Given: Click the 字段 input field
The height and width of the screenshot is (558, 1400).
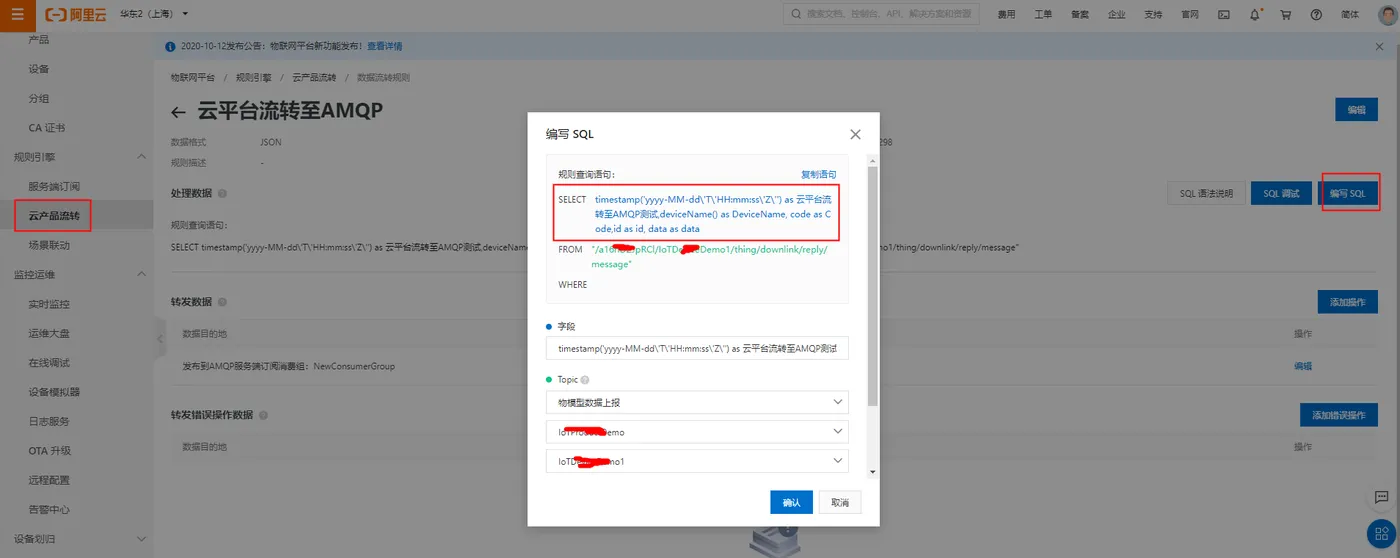Looking at the screenshot, I should pos(697,348).
